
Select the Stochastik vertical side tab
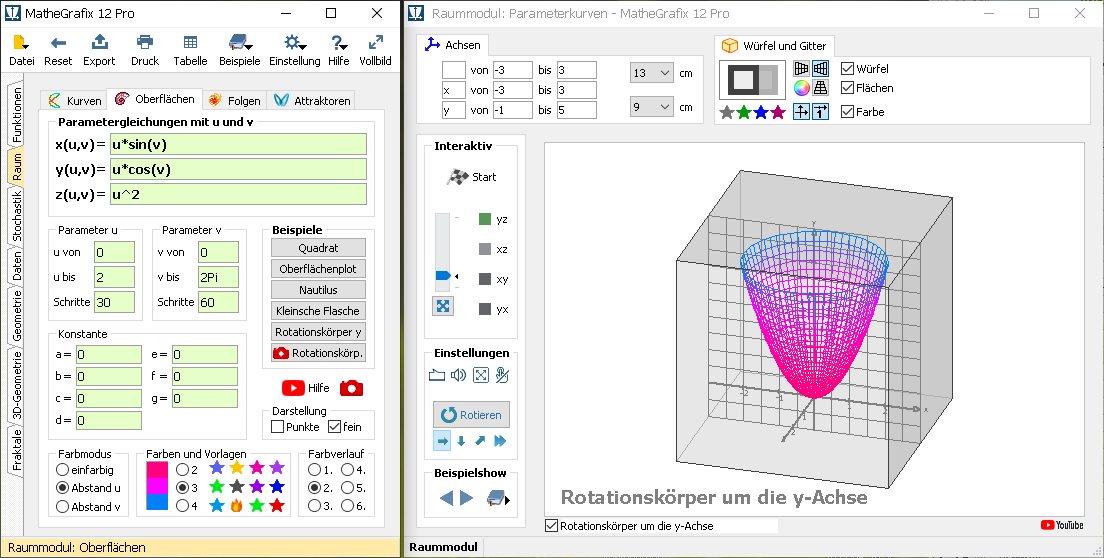pyautogui.click(x=17, y=217)
